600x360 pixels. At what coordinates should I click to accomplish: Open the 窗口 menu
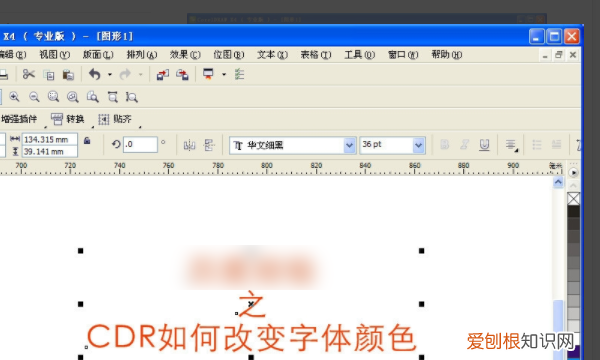[403, 55]
